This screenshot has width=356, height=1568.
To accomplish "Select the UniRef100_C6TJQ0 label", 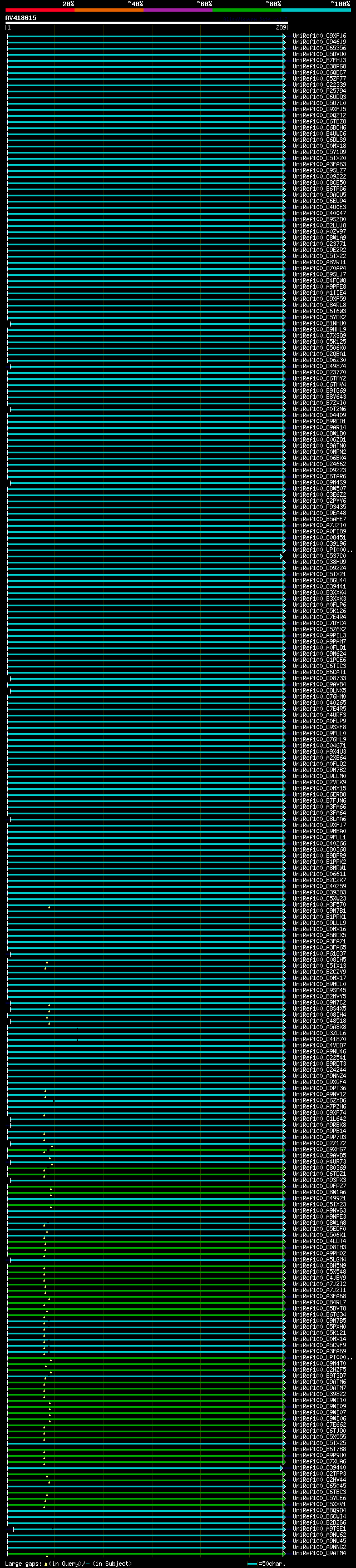I will [x=319, y=1431].
